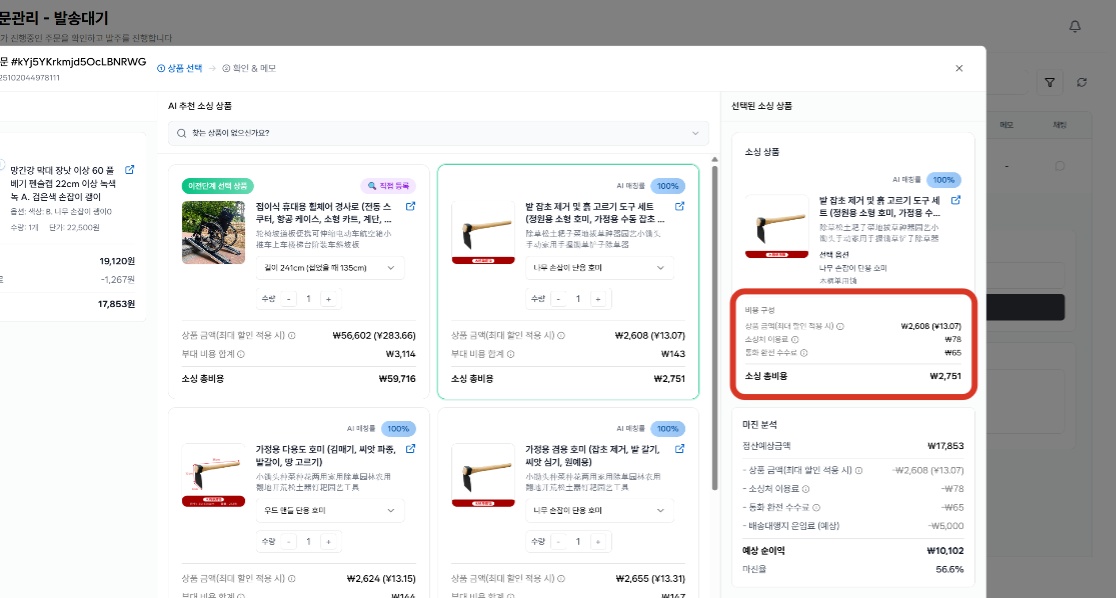Click the 메모 column header behind dialog
1116x598 pixels.
click(x=1006, y=125)
